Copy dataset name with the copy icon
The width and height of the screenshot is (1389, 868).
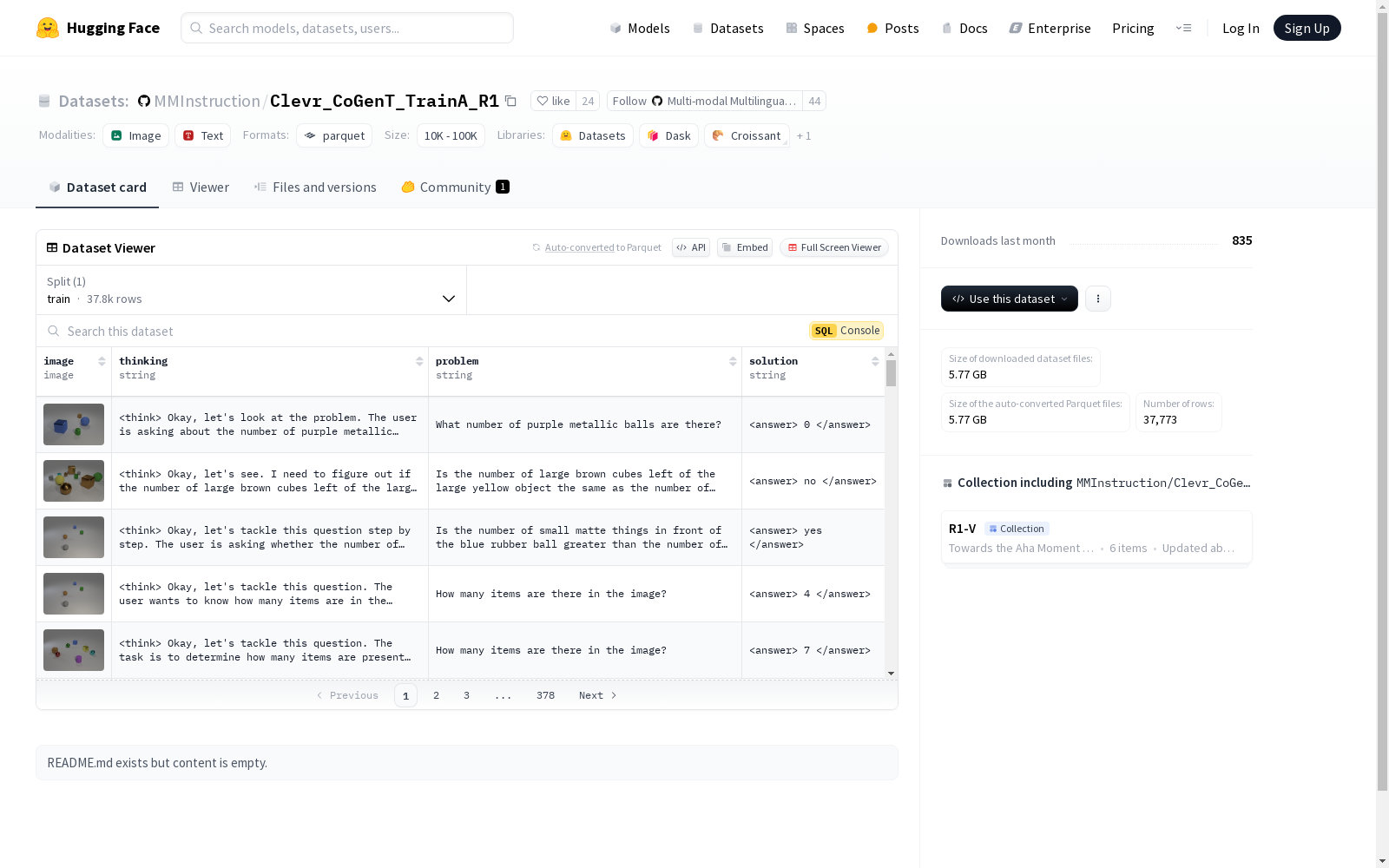[x=511, y=101]
